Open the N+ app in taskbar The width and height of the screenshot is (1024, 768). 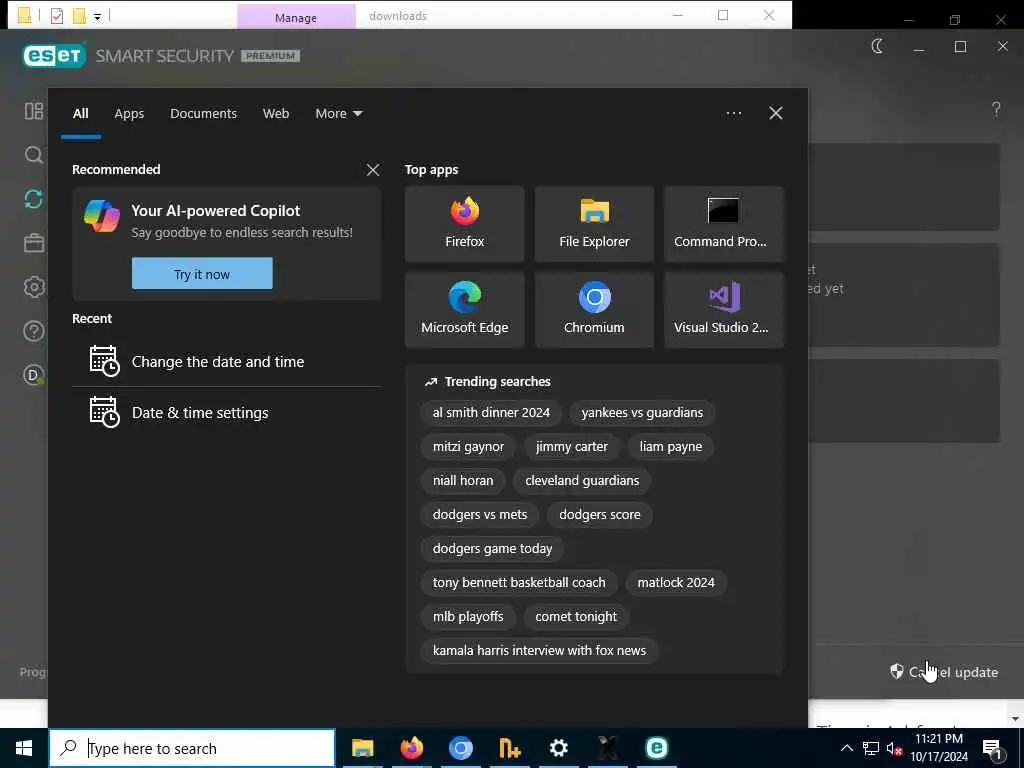(510, 748)
